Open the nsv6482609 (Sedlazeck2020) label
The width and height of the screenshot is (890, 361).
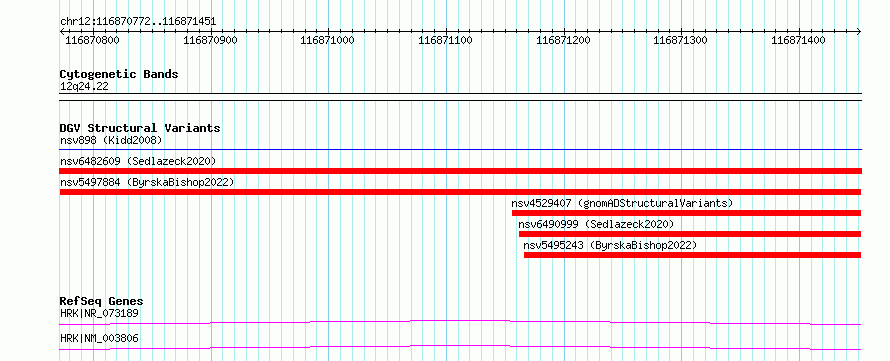(x=138, y=161)
